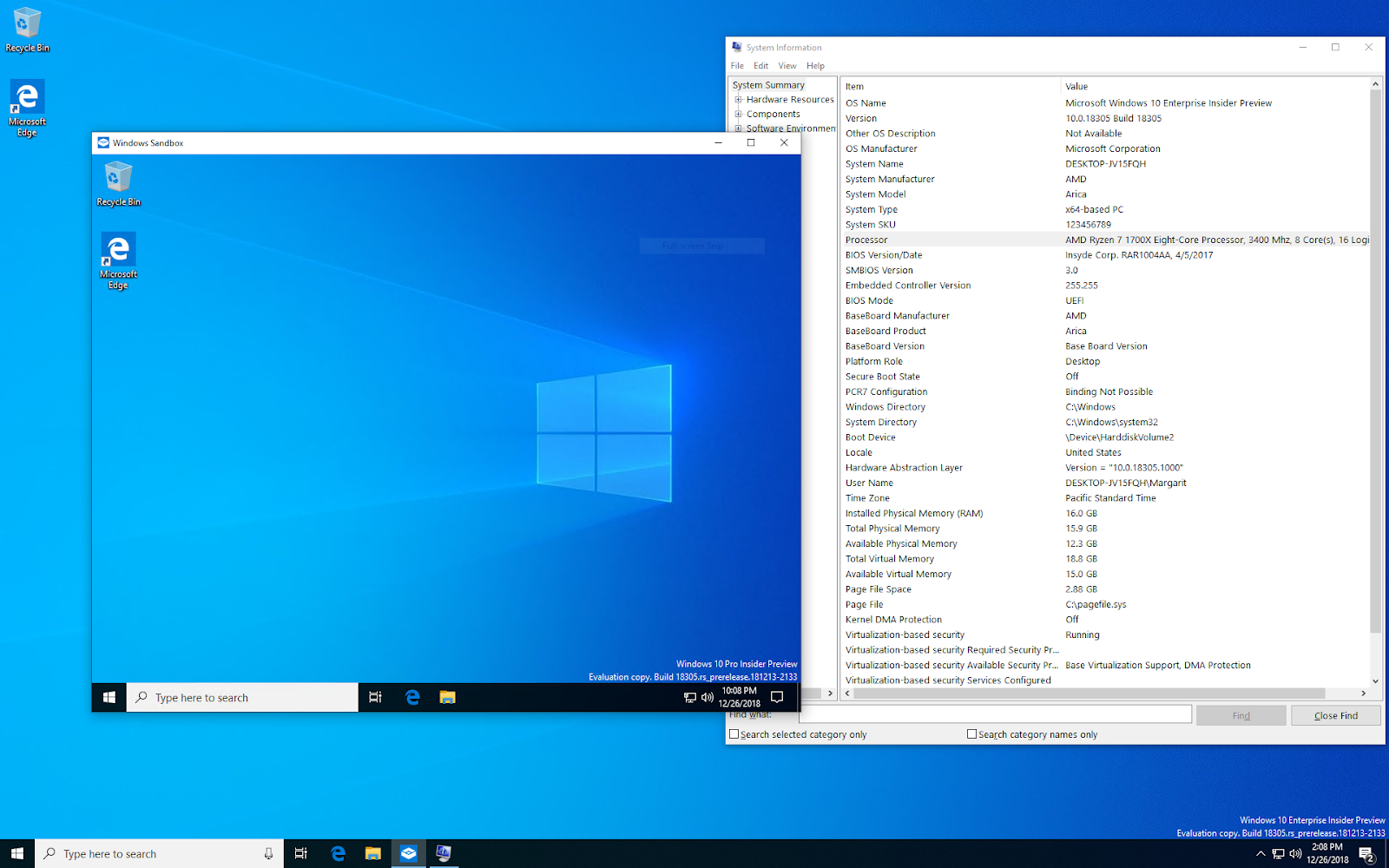The width and height of the screenshot is (1389, 868).
Task: Open the Sandbox action center notification icon
Action: [x=777, y=698]
